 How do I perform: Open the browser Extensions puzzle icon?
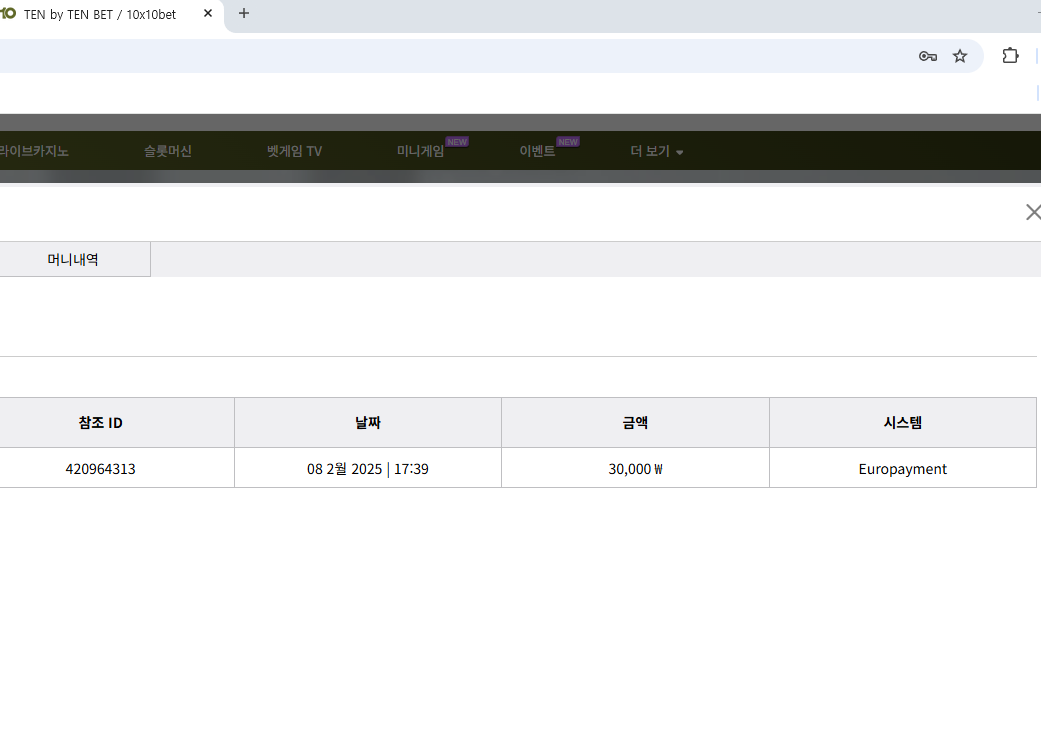coord(1010,56)
